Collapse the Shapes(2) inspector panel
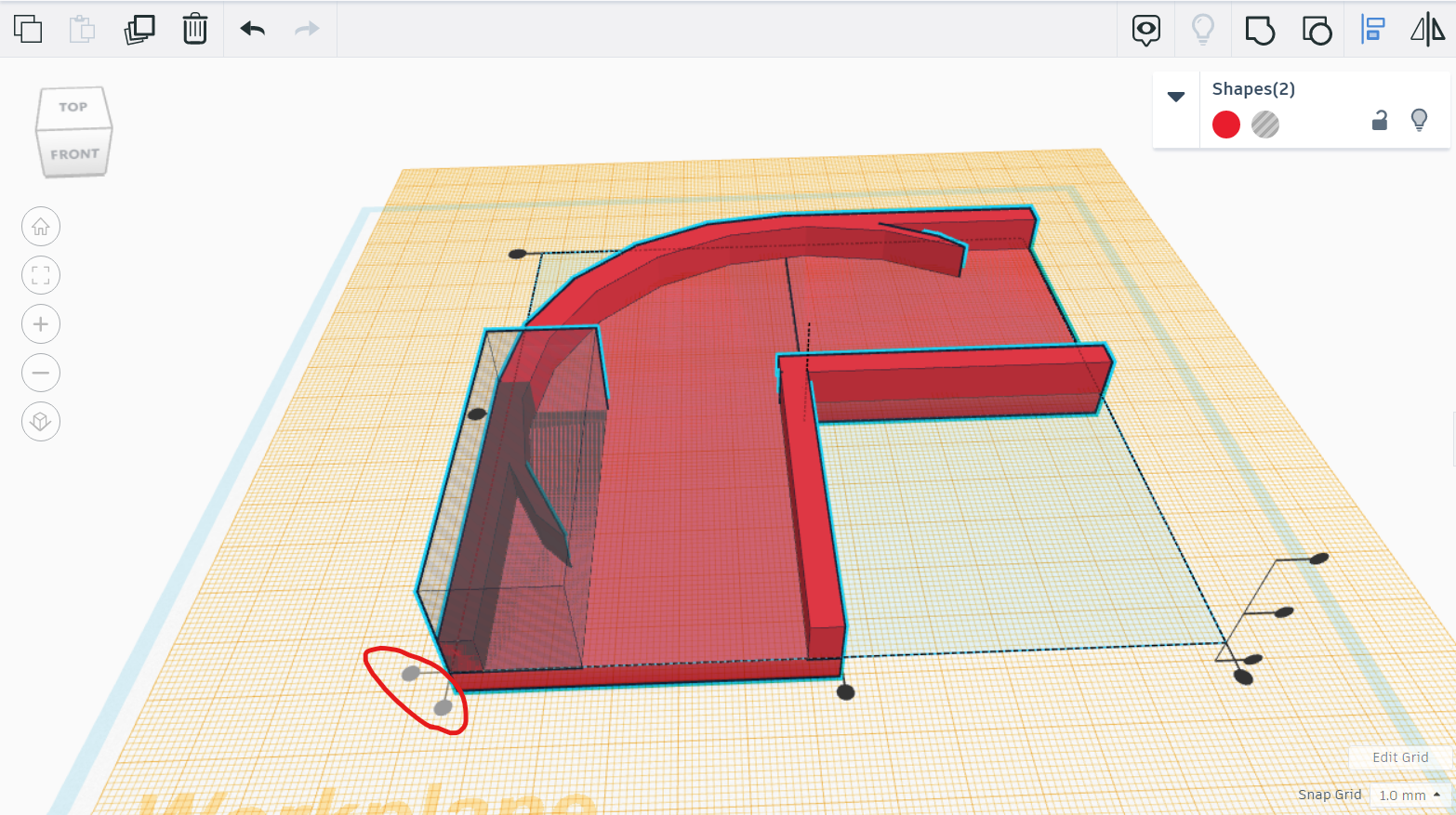Image resolution: width=1456 pixels, height=815 pixels. coord(1176,97)
